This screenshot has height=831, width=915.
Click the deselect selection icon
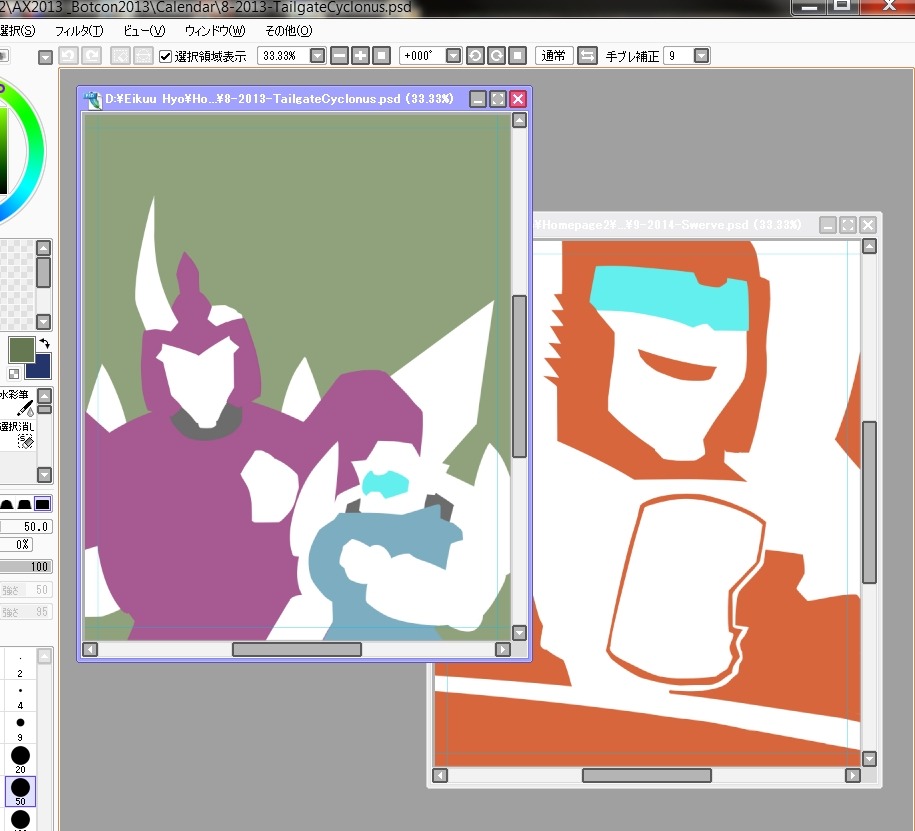pyautogui.click(x=120, y=56)
